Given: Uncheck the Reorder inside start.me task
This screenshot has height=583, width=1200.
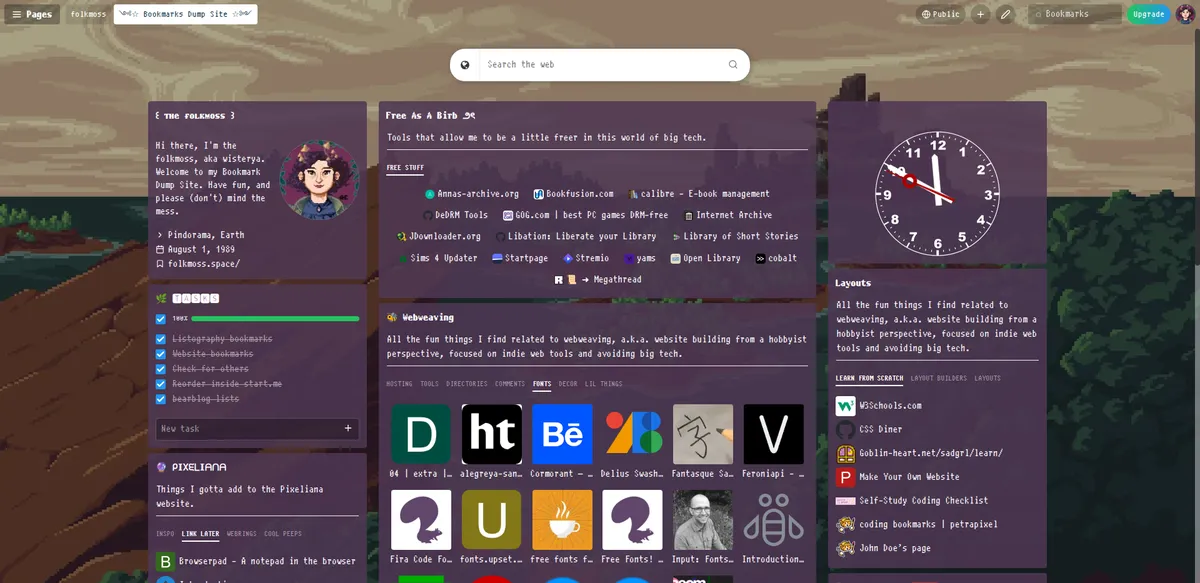Looking at the screenshot, I should 161,384.
